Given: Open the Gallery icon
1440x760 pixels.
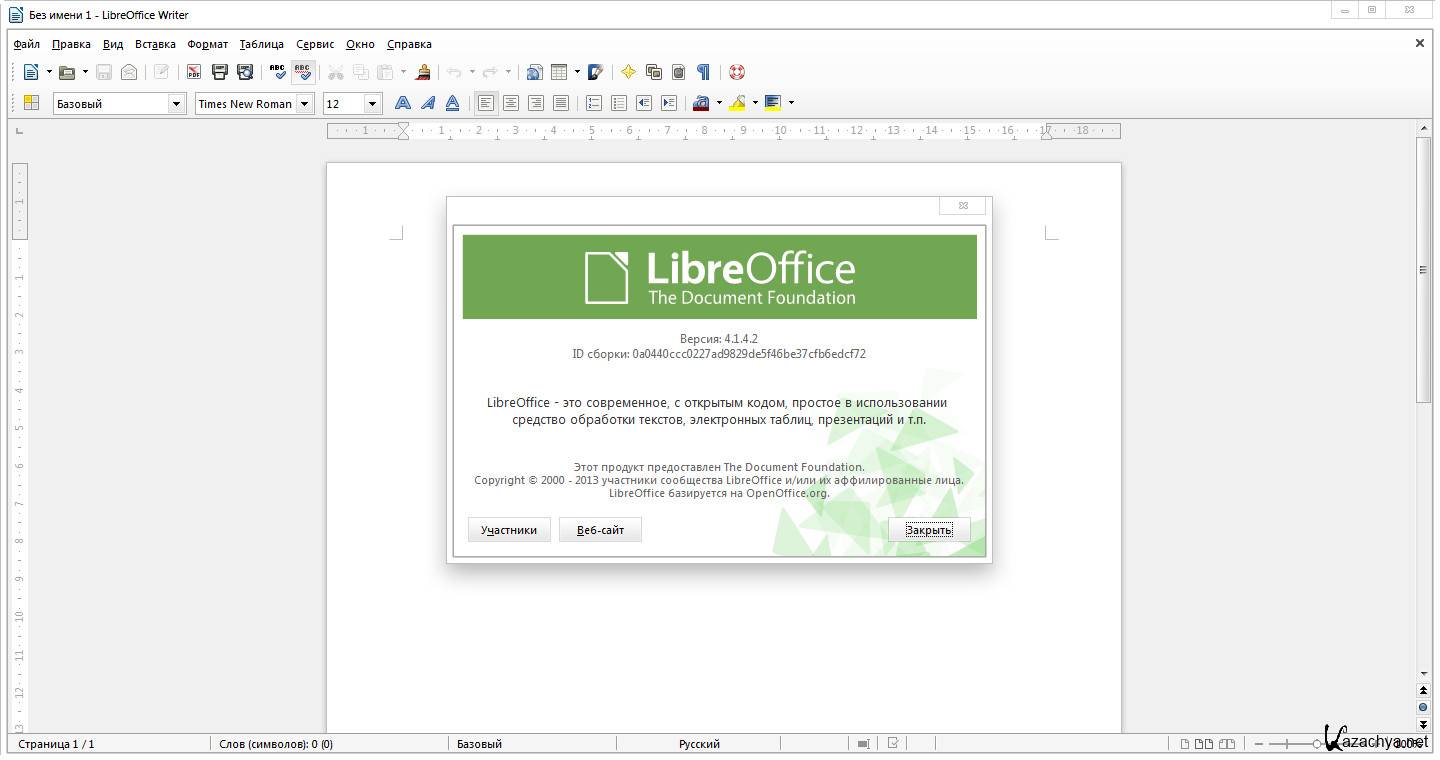Looking at the screenshot, I should click(x=654, y=72).
